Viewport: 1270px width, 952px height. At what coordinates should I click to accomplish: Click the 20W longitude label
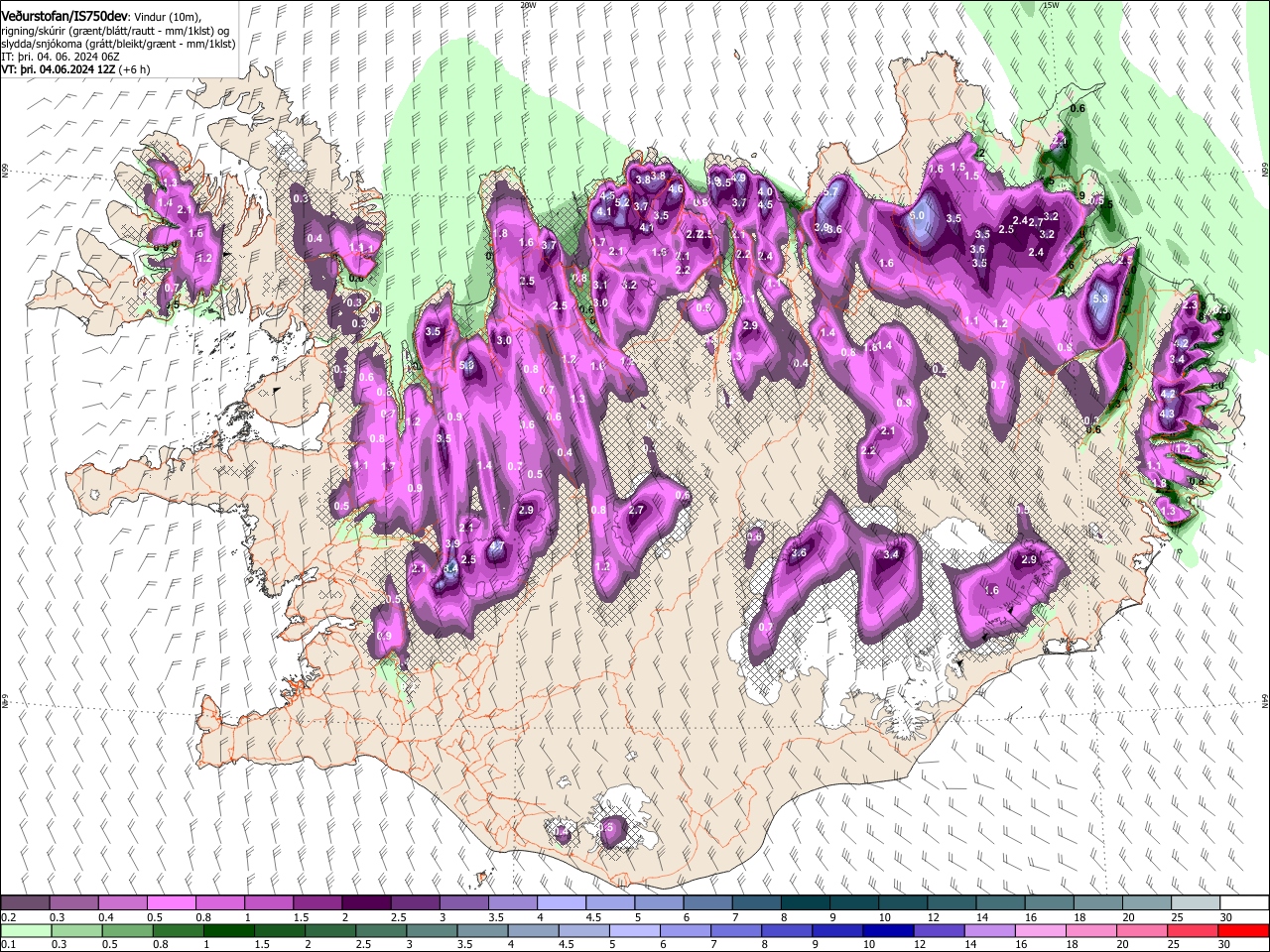528,5
